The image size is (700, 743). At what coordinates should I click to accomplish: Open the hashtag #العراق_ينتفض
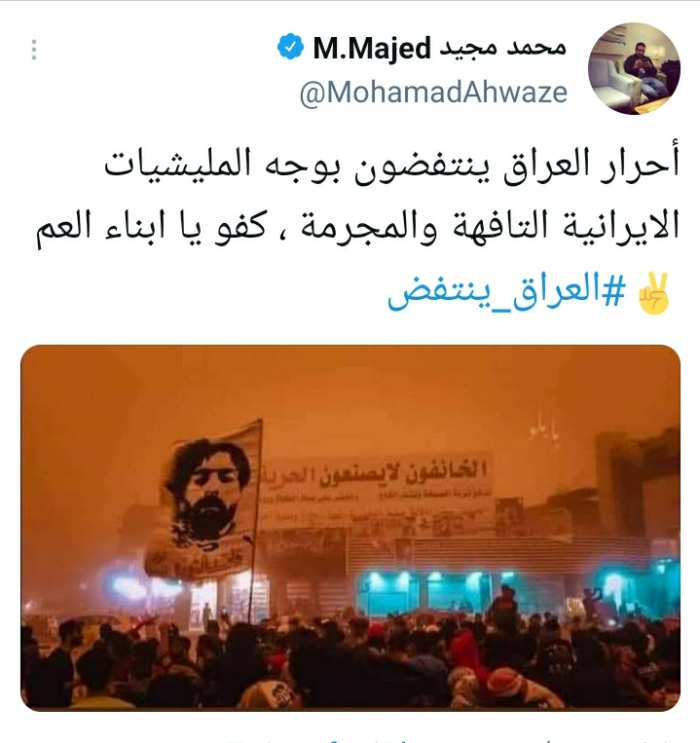coord(507,293)
